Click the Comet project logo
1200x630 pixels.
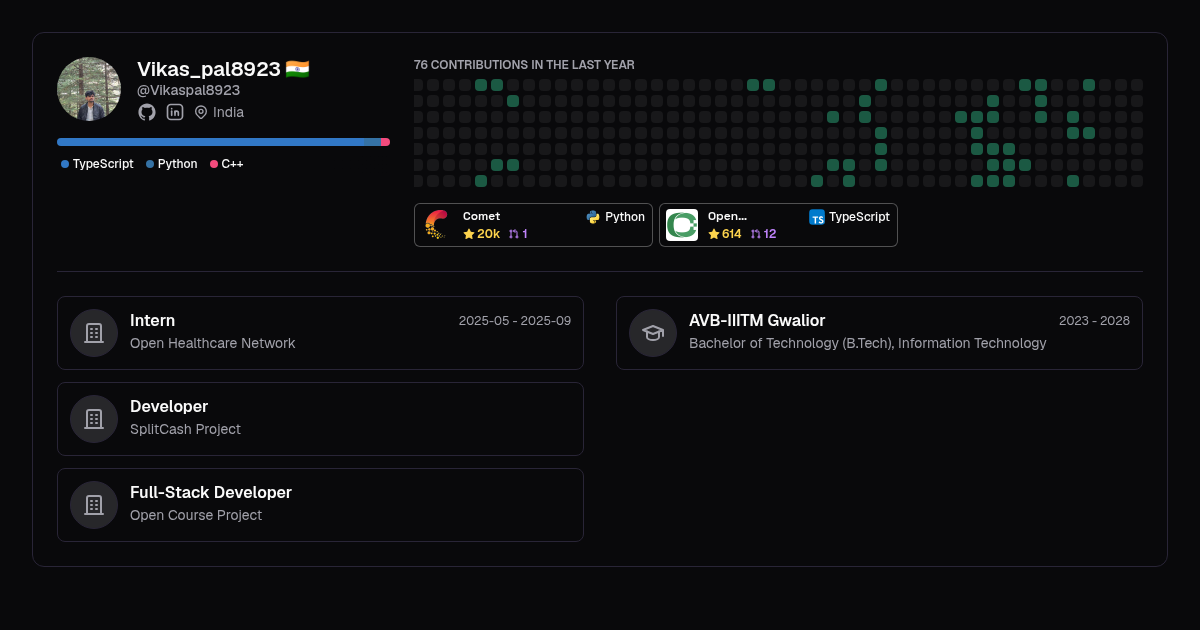pos(436,225)
